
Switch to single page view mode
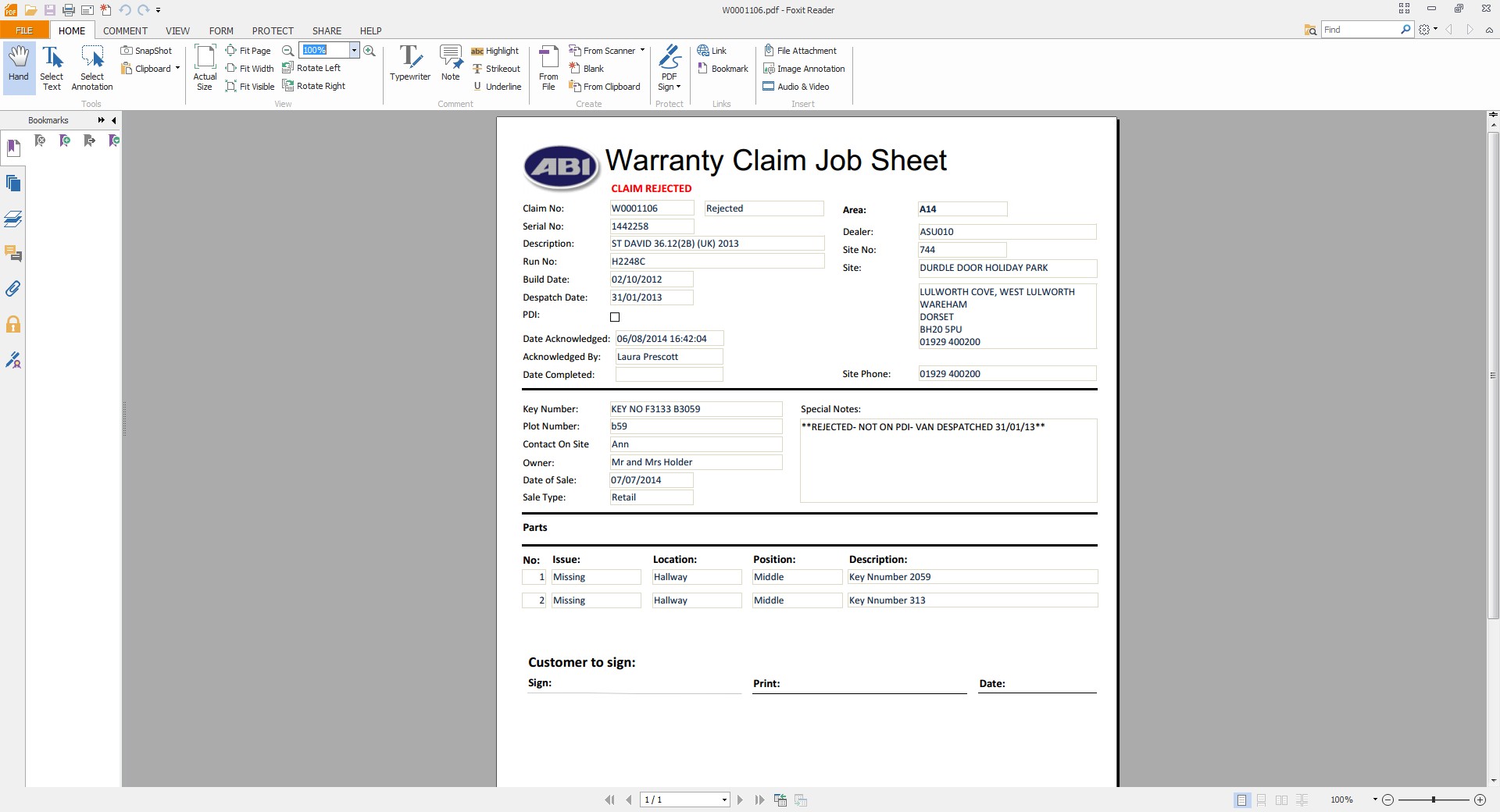[1241, 800]
